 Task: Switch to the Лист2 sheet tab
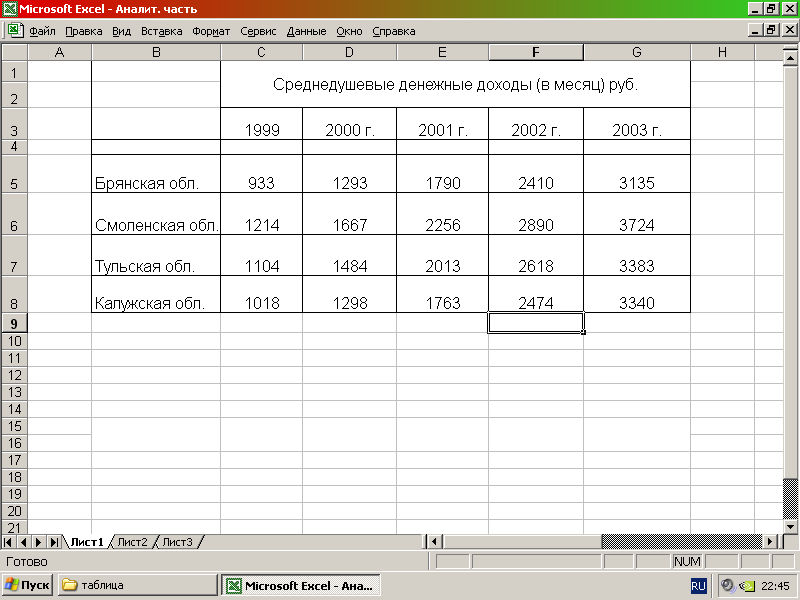[x=132, y=542]
